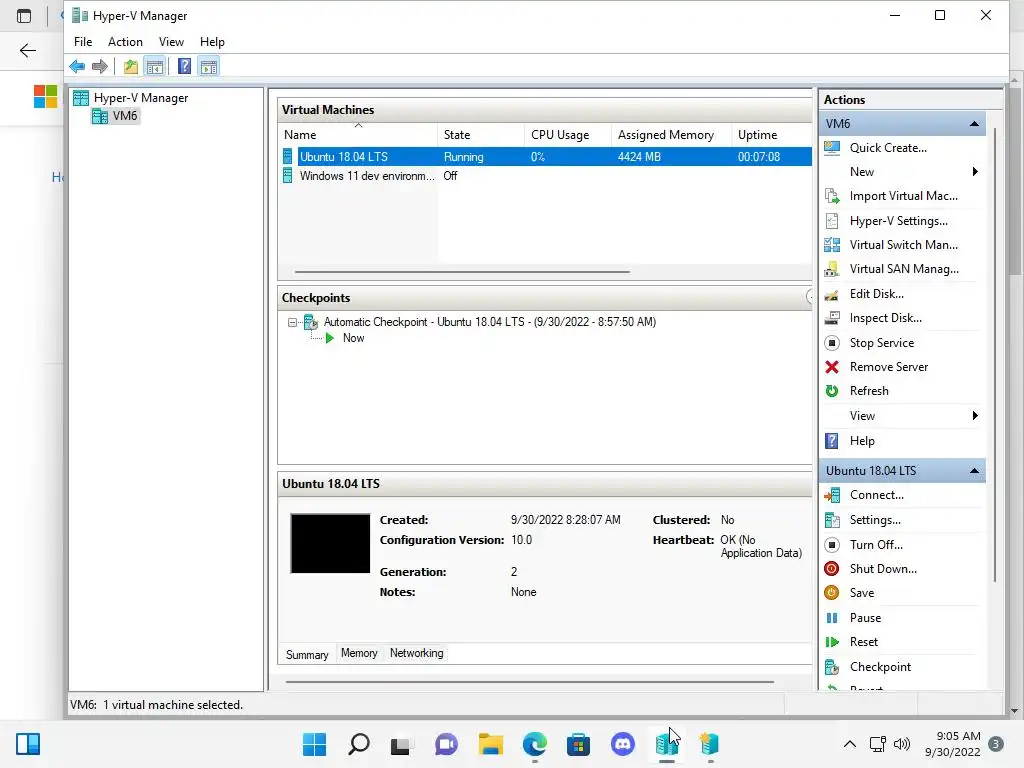Collapse the Automatic Checkpoint tree node
Image resolution: width=1024 pixels, height=768 pixels.
[x=293, y=322]
